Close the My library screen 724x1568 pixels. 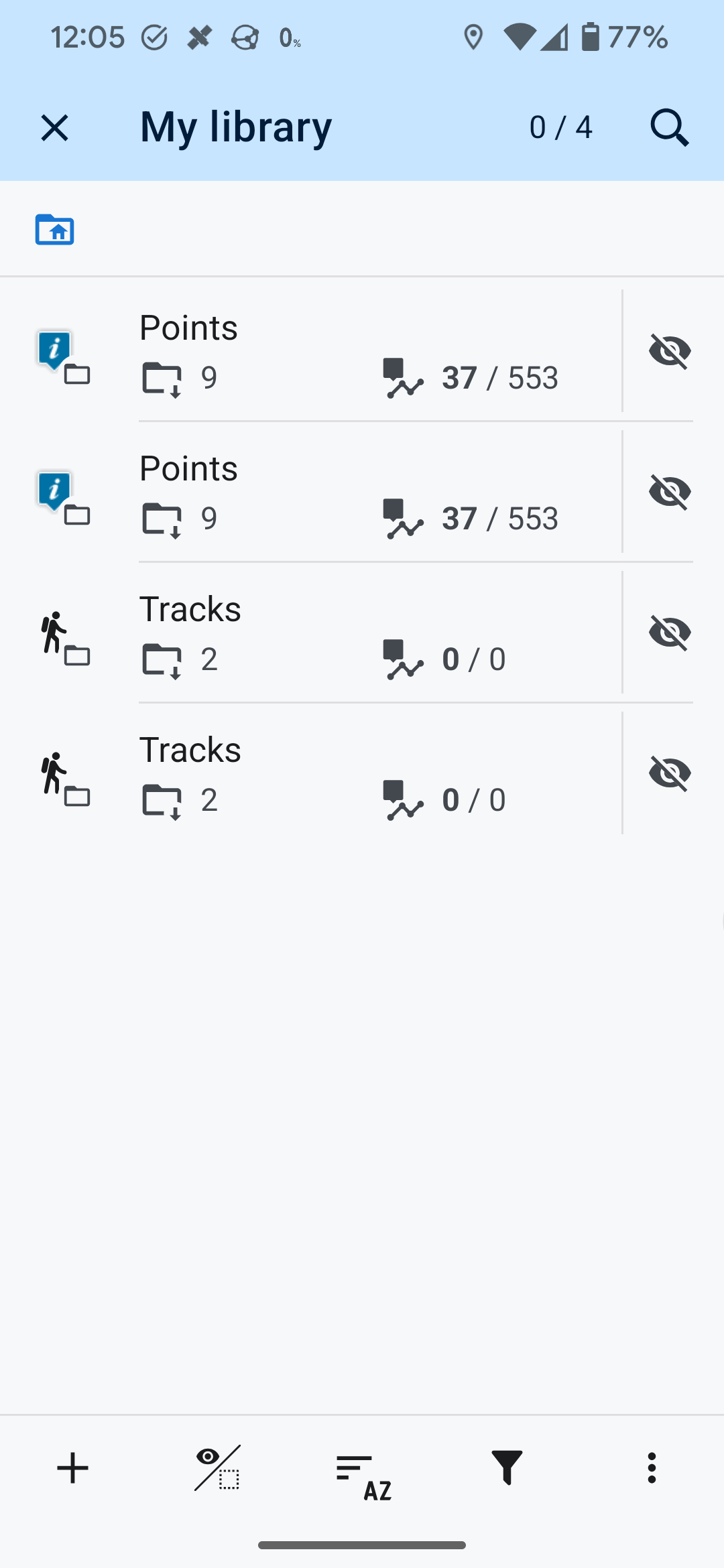pos(54,127)
